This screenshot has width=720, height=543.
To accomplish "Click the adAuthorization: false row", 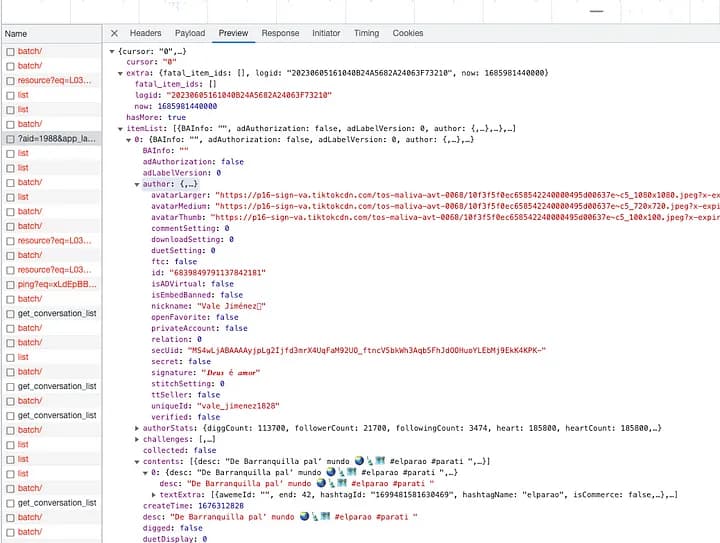I will click(193, 162).
